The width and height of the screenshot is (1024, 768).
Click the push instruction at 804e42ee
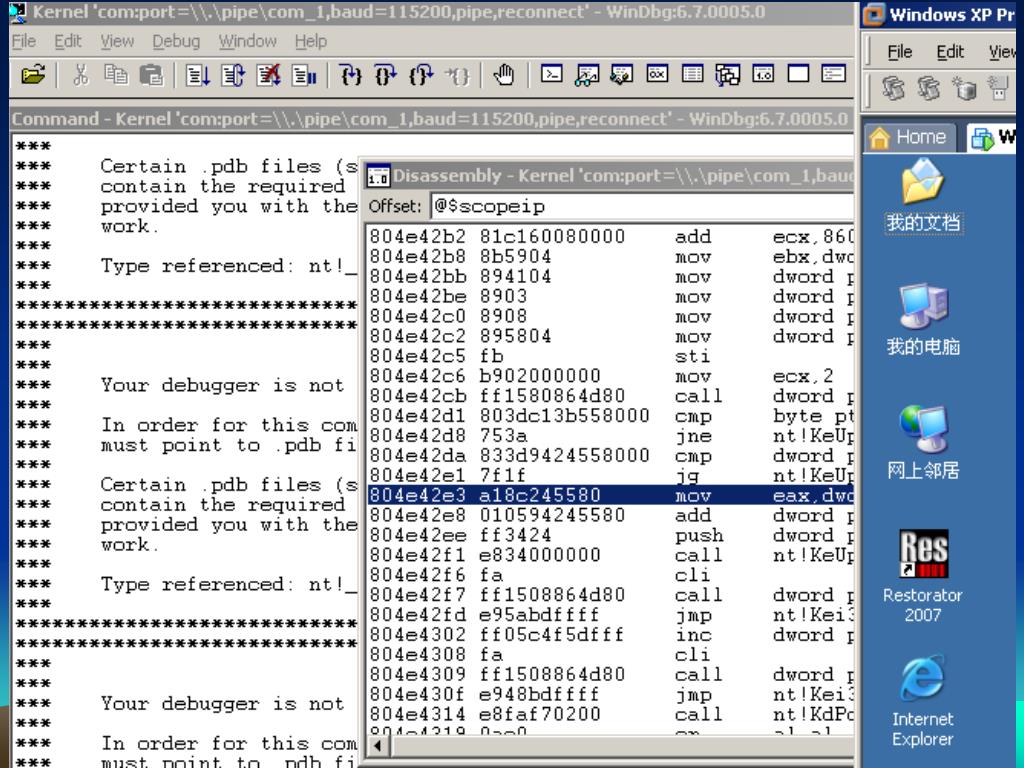tap(611, 535)
